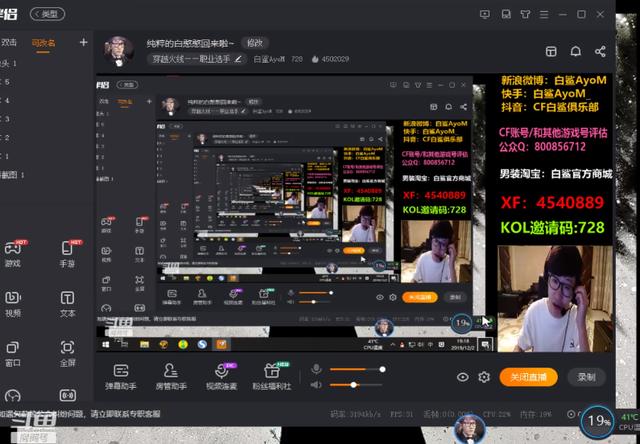The image size is (640, 444).
Task: Open the settings gear beside the main 关闭直播 button
Action: coord(484,377)
